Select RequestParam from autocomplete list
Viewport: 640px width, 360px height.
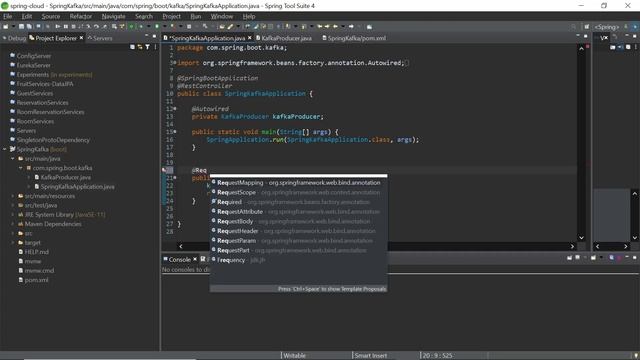[298, 241]
